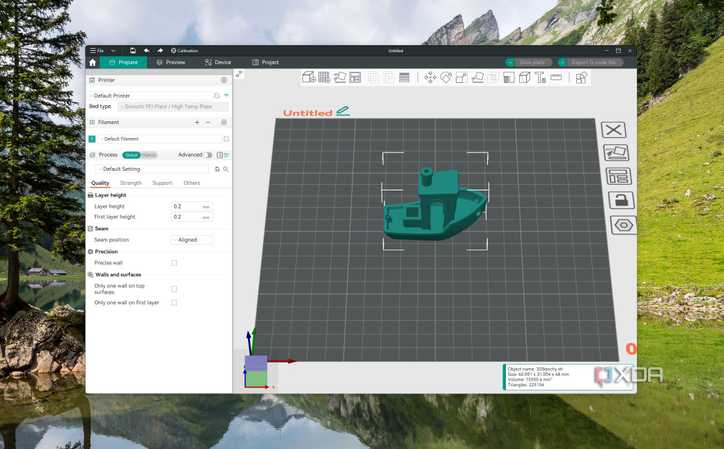Click the Export G-code file button
Screen dimensions: 724x449
coord(591,62)
